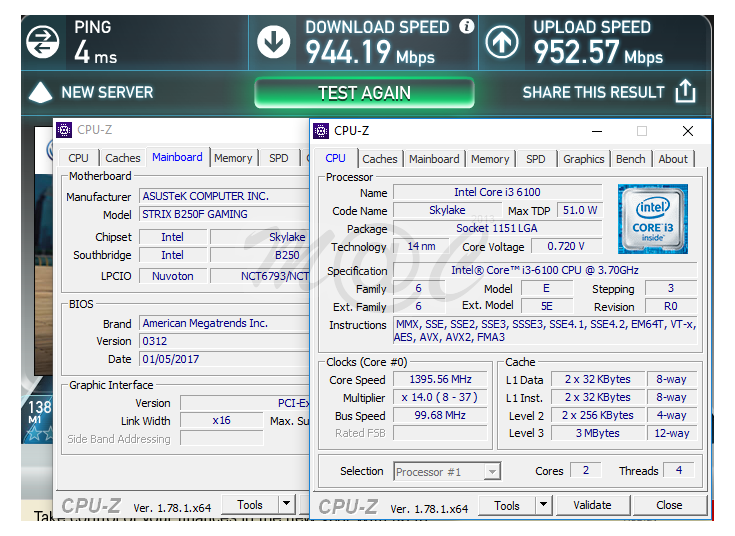Switch to About tab

click(x=673, y=159)
